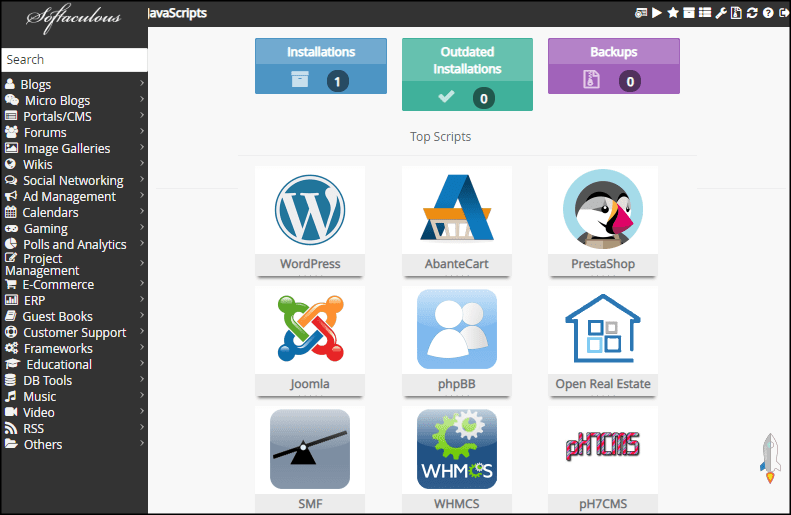Open settings via the wrench icon
This screenshot has height=515, width=791.
tap(721, 13)
